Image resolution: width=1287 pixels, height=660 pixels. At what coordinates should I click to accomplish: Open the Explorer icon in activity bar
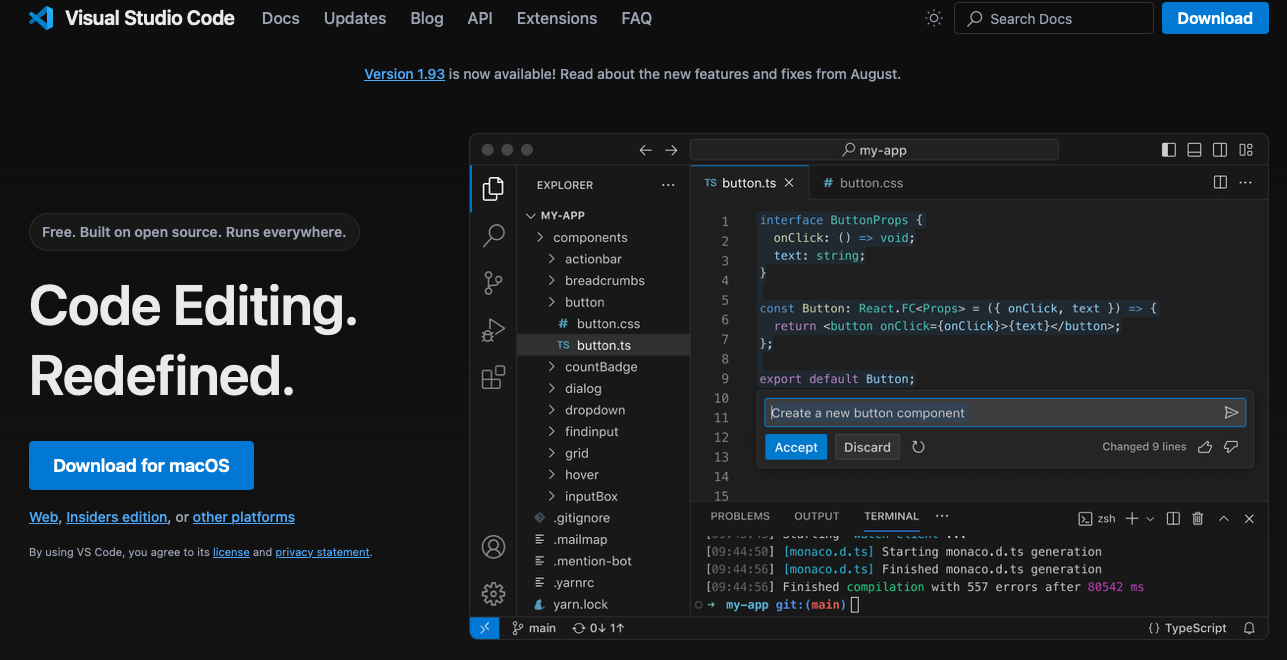[493, 188]
